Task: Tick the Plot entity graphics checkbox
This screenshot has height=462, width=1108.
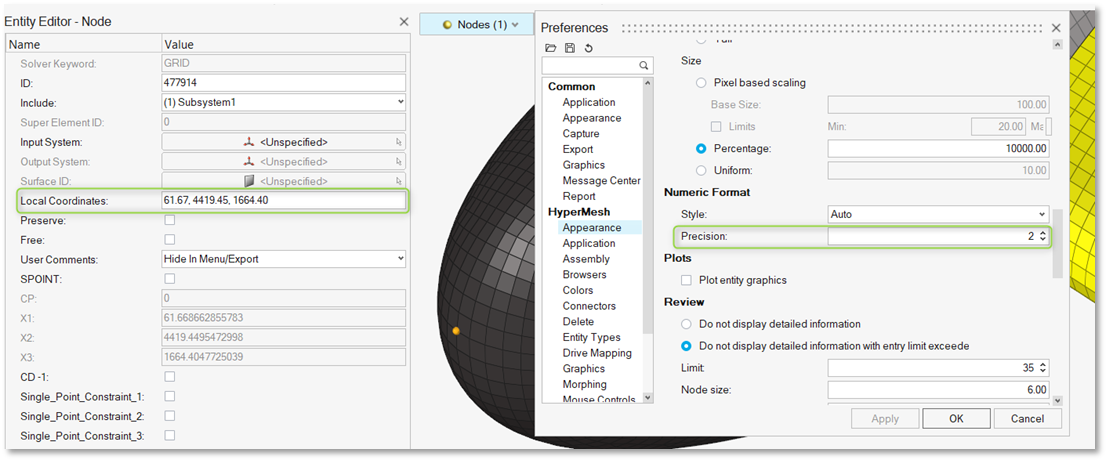Action: [x=686, y=280]
